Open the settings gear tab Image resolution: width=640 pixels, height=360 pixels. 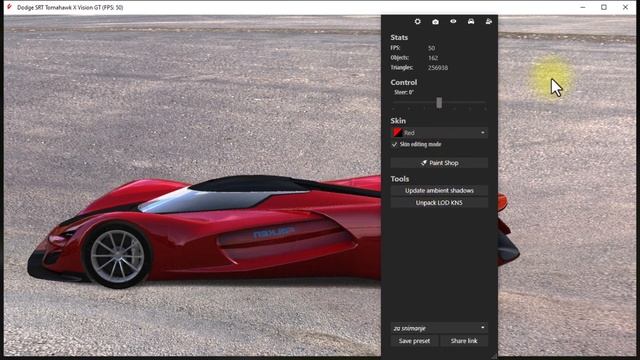coord(417,21)
